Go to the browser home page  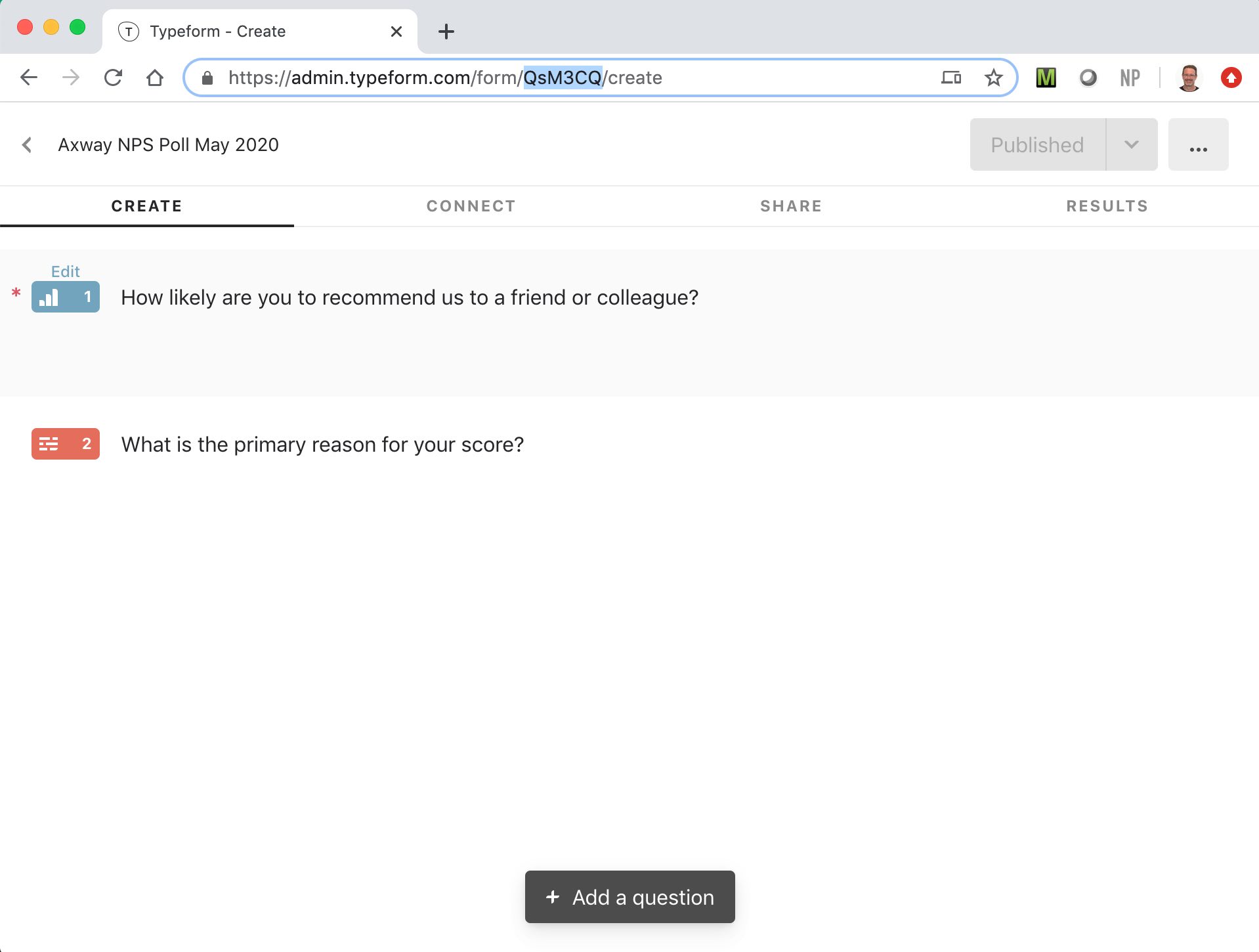(155, 77)
